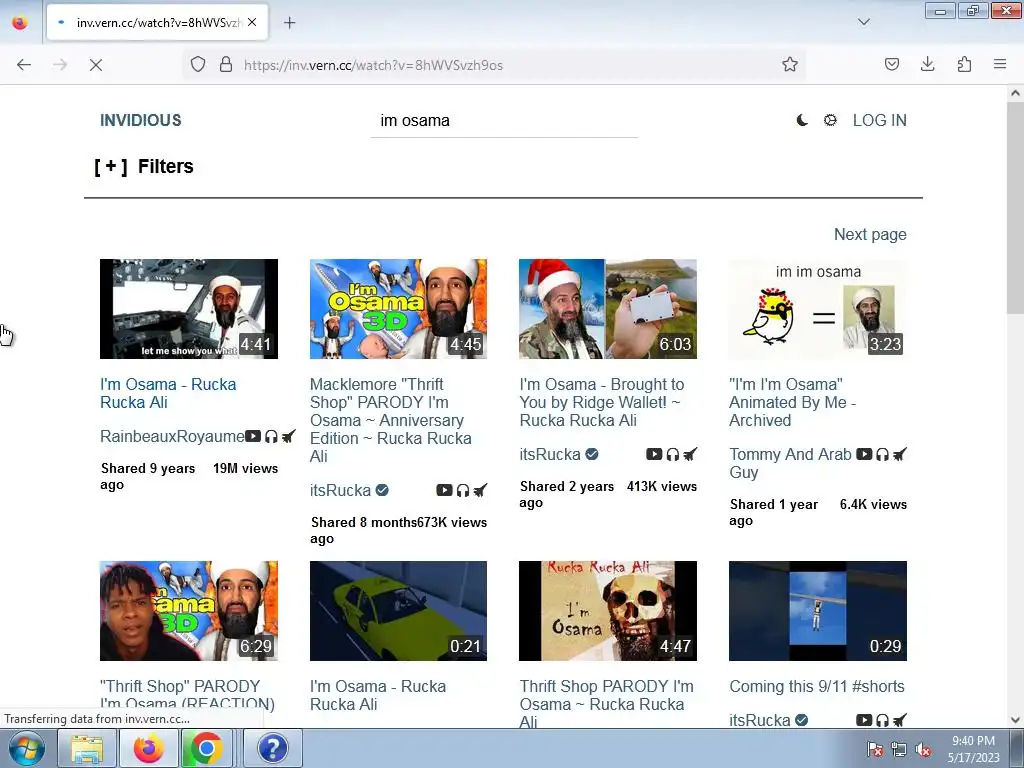Open Firefox extensions puzzle icon
Image resolution: width=1024 pixels, height=768 pixels.
click(x=964, y=65)
